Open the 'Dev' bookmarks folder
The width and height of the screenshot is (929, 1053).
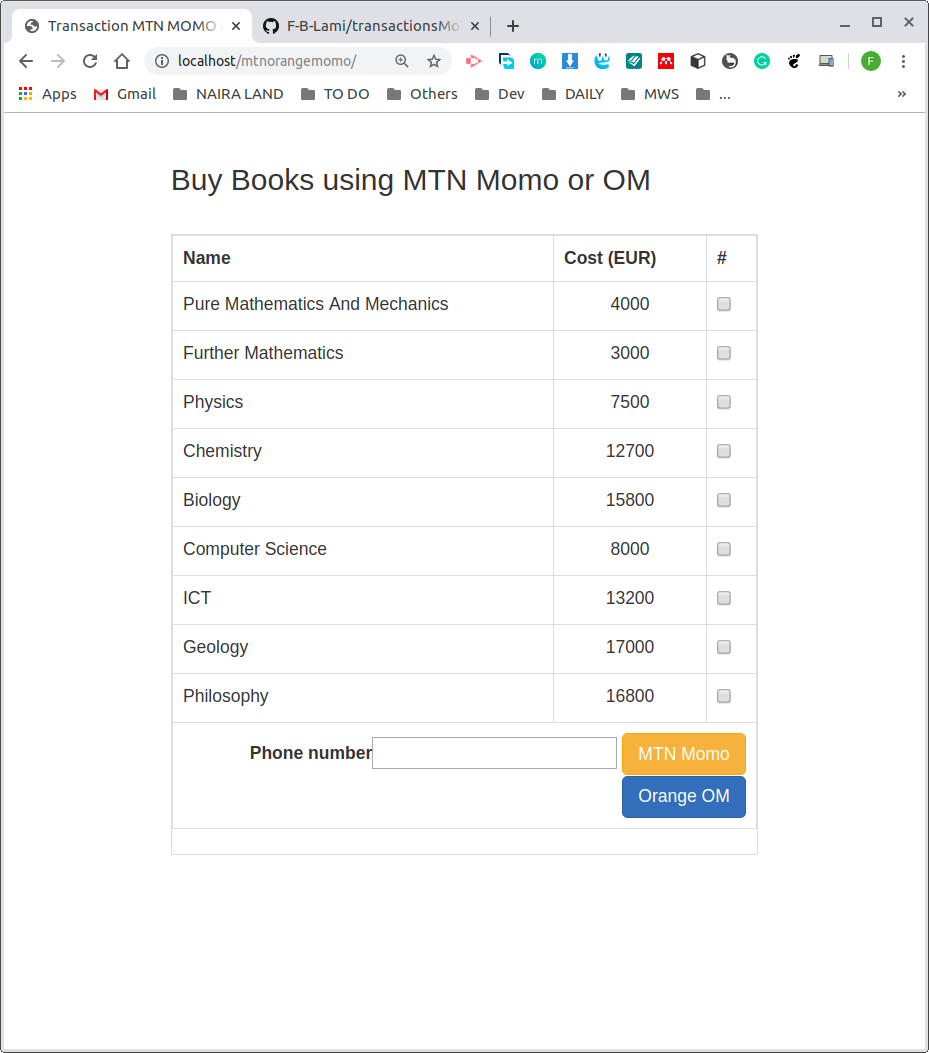tap(499, 94)
